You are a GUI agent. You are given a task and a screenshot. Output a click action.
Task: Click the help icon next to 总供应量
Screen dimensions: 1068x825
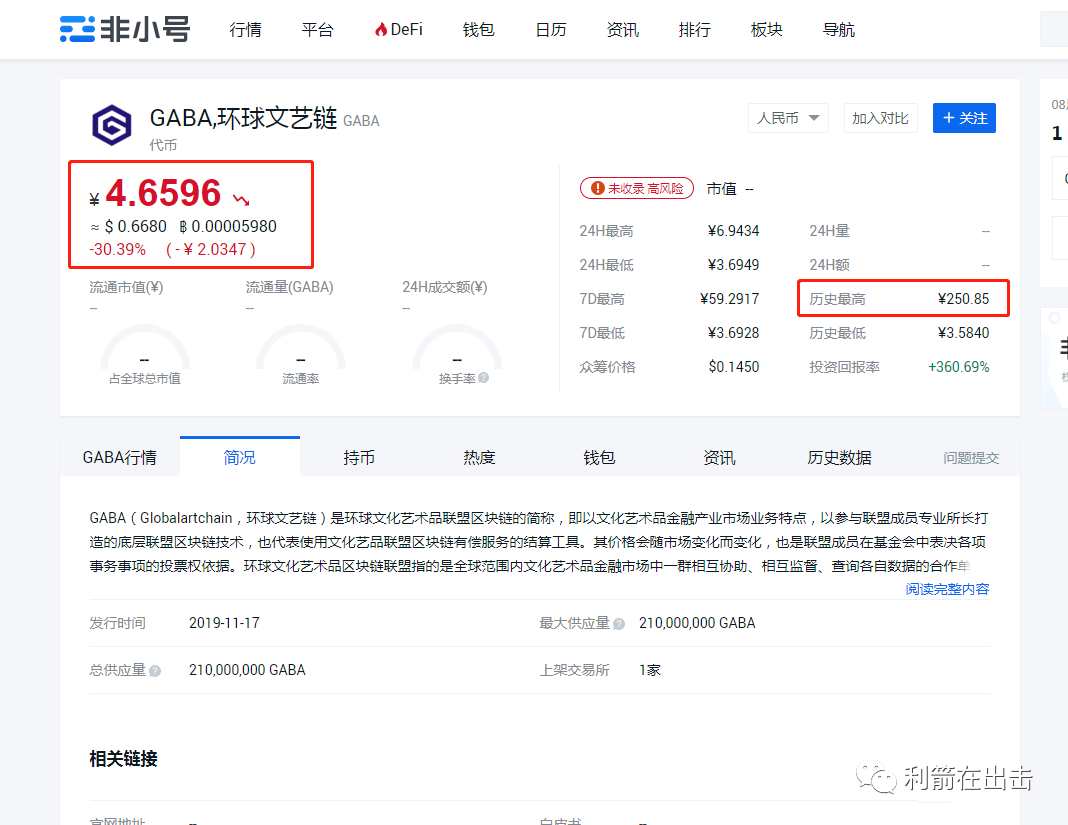click(155, 671)
